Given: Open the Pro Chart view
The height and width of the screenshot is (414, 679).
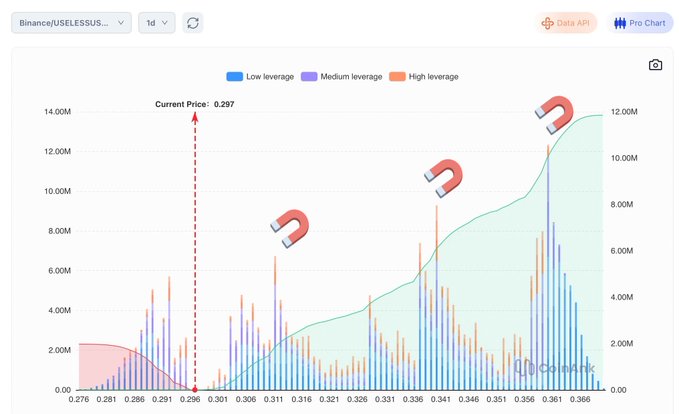Looking at the screenshot, I should point(640,23).
